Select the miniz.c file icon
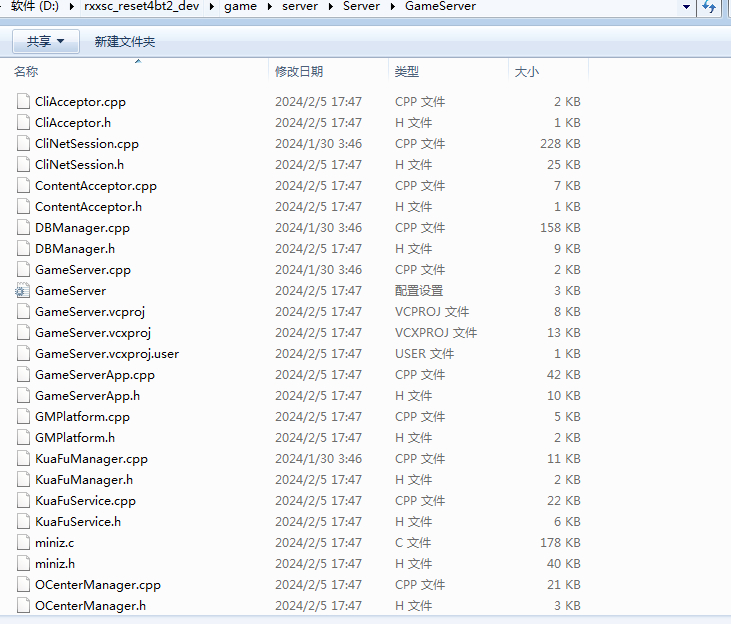Image resolution: width=731 pixels, height=624 pixels. click(x=24, y=543)
